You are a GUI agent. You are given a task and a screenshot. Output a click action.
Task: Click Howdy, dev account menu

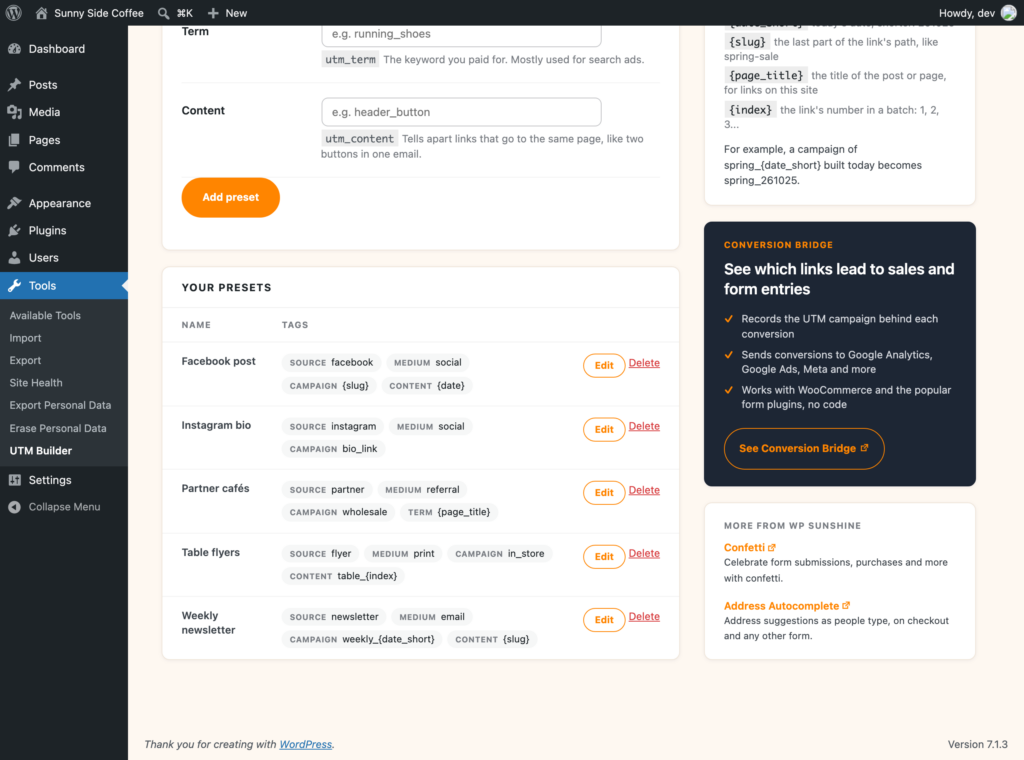(977, 13)
